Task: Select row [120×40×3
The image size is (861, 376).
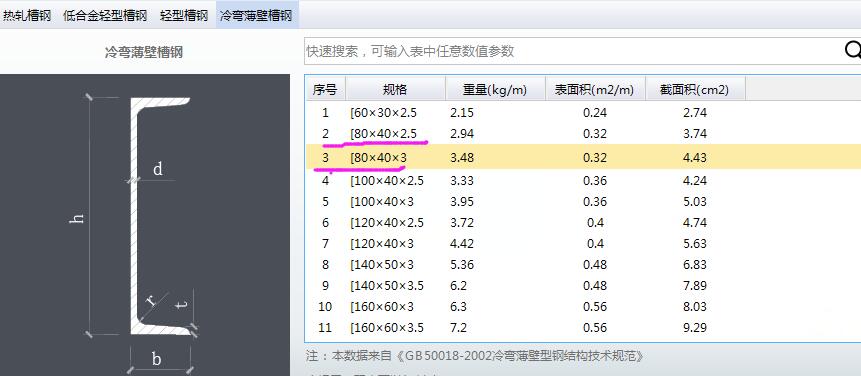Action: pos(583,243)
